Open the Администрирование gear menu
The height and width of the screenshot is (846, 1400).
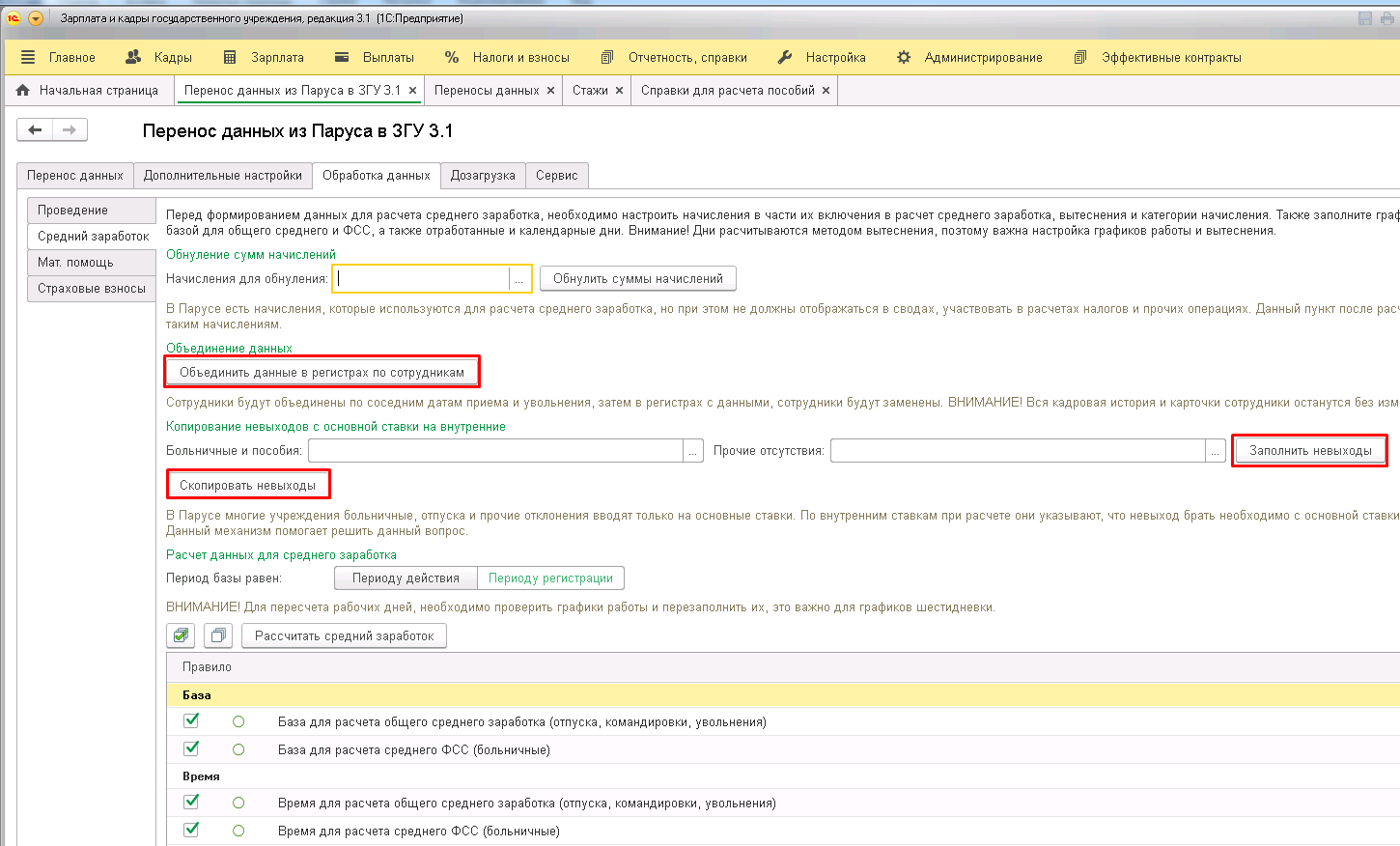pos(970,57)
